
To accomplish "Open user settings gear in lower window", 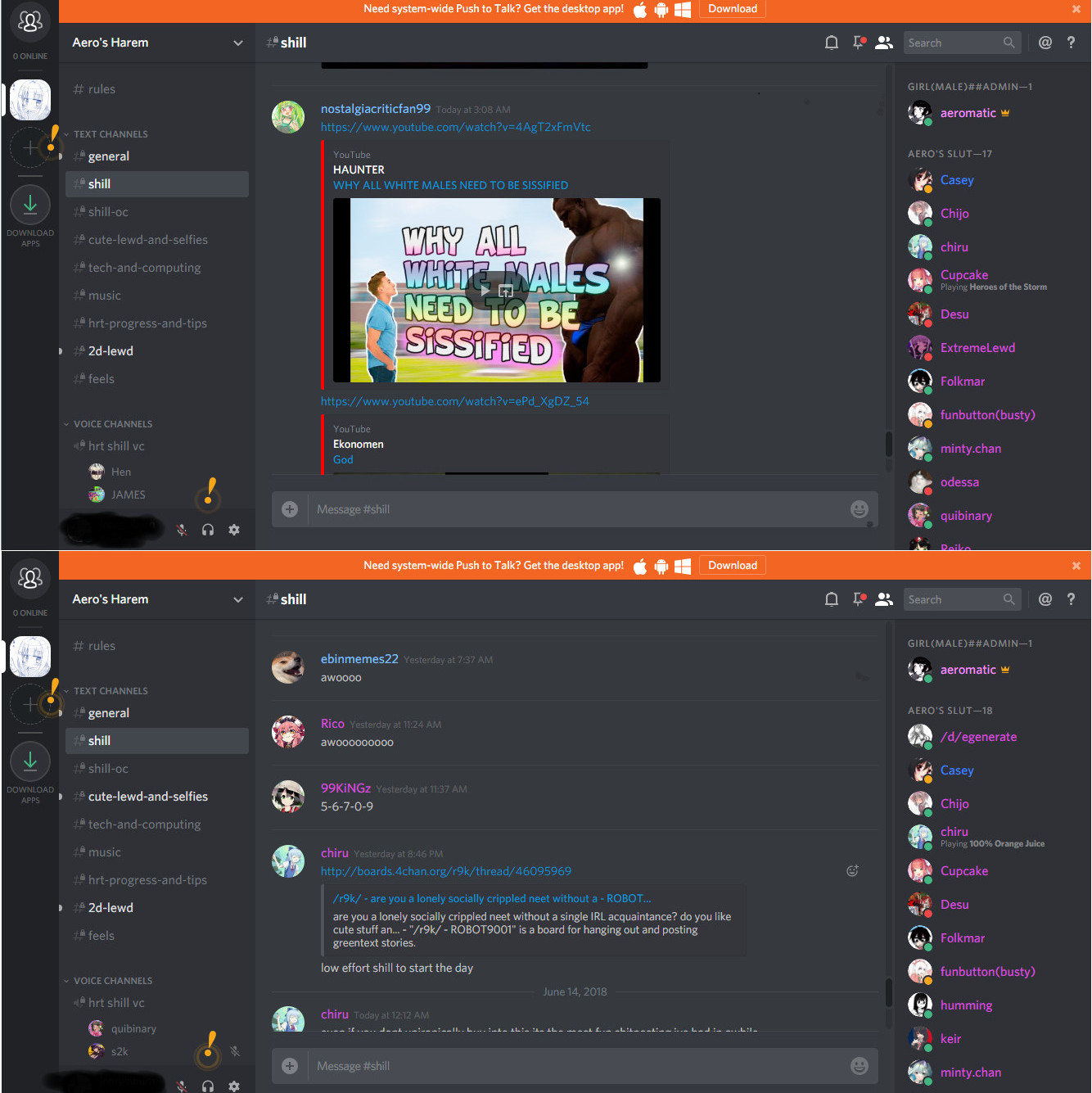I will (x=234, y=1086).
